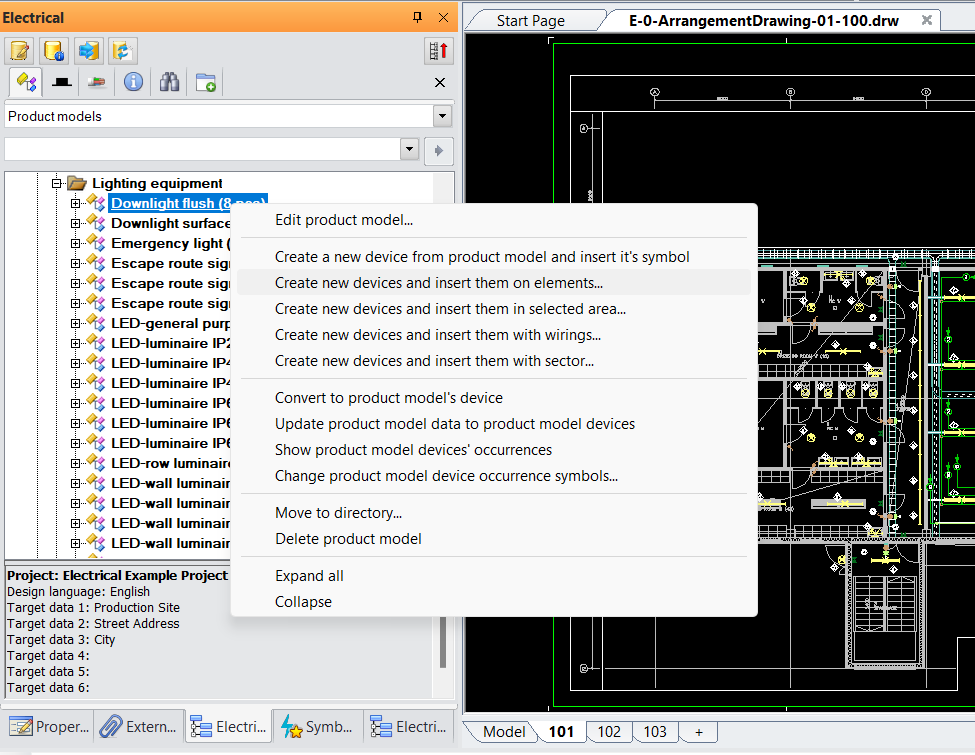Click the add new folder icon

pos(206,82)
